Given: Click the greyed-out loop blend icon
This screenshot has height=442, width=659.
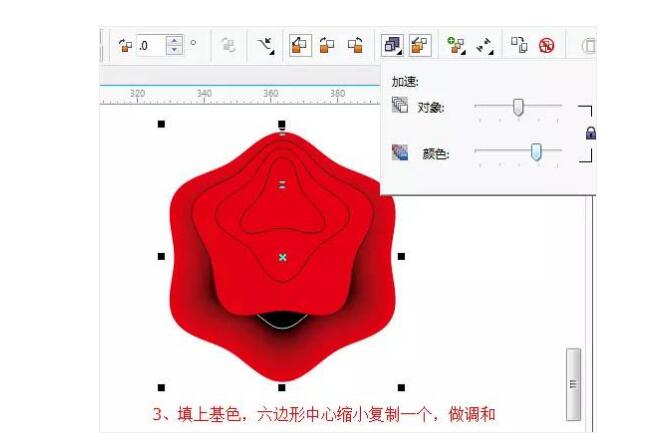Looking at the screenshot, I should 229,45.
